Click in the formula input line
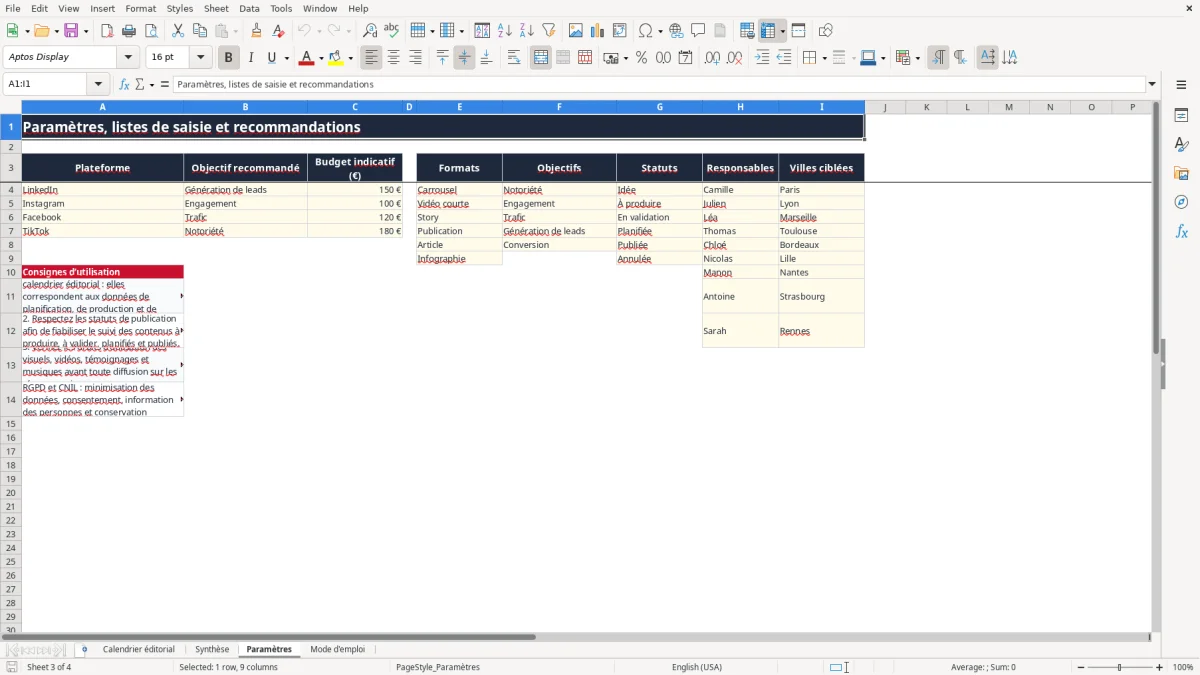Viewport: 1200px width, 675px height. click(x=660, y=84)
